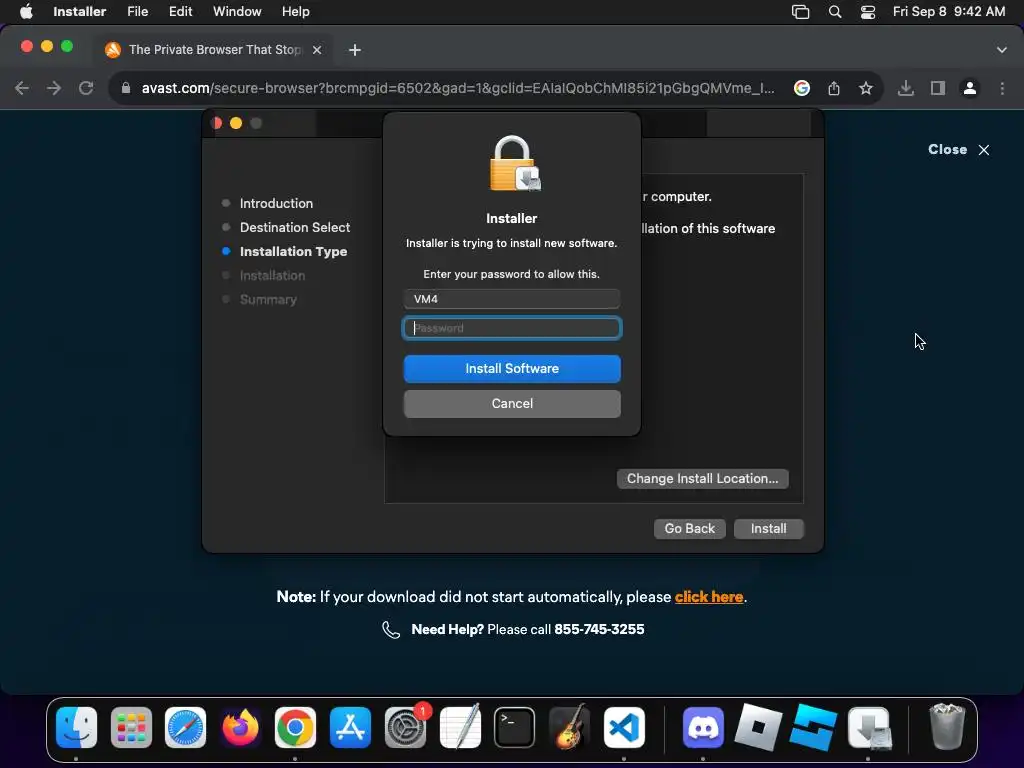Open Chrome profile avatar

970,88
